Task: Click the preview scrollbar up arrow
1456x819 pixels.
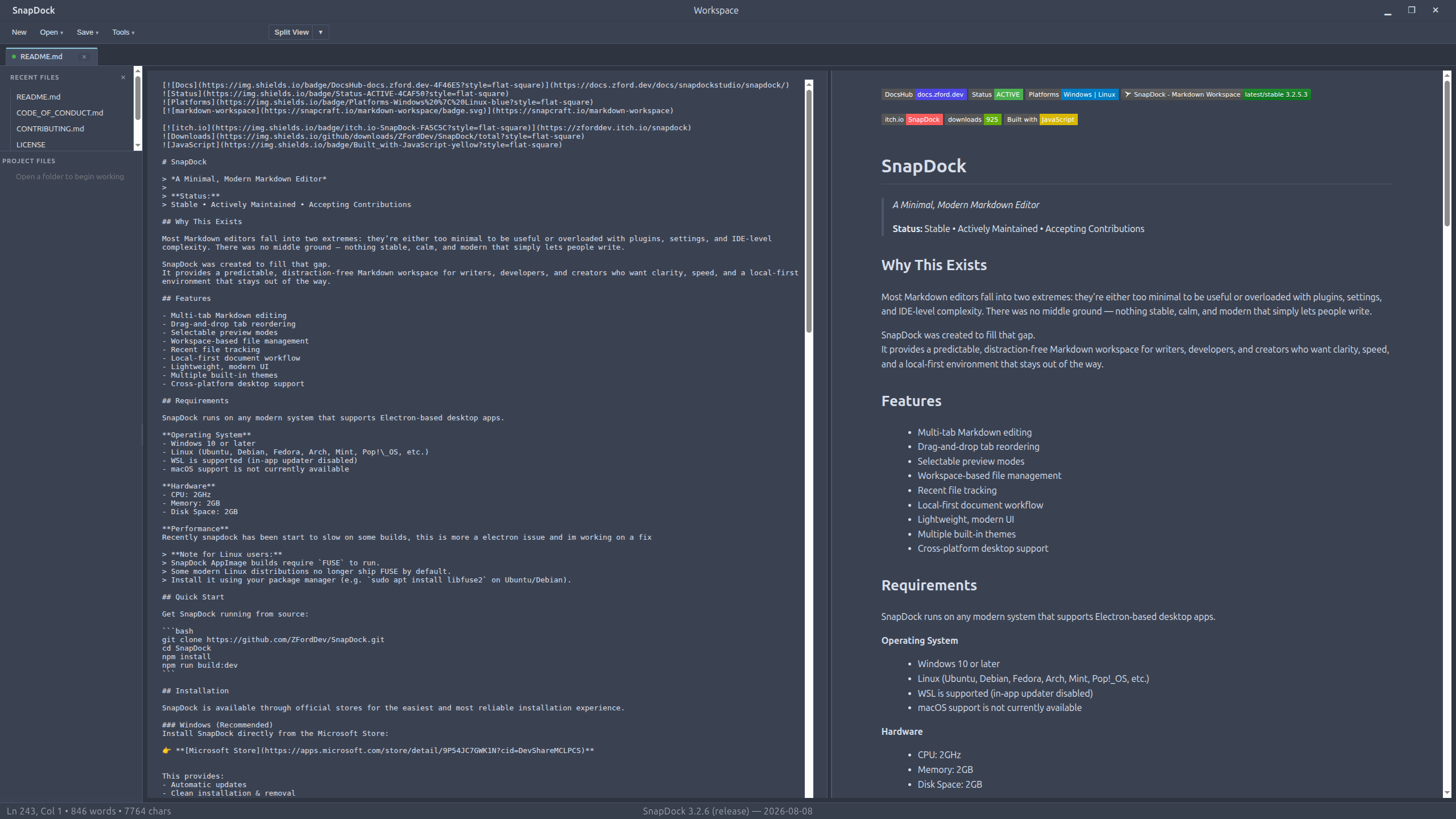Action: (x=1447, y=75)
